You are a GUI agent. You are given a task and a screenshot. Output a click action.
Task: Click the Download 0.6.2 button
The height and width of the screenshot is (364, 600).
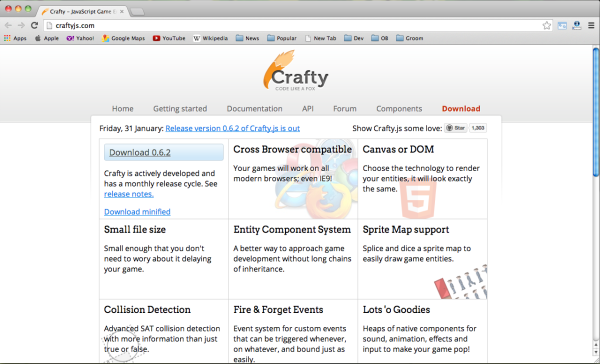164,152
